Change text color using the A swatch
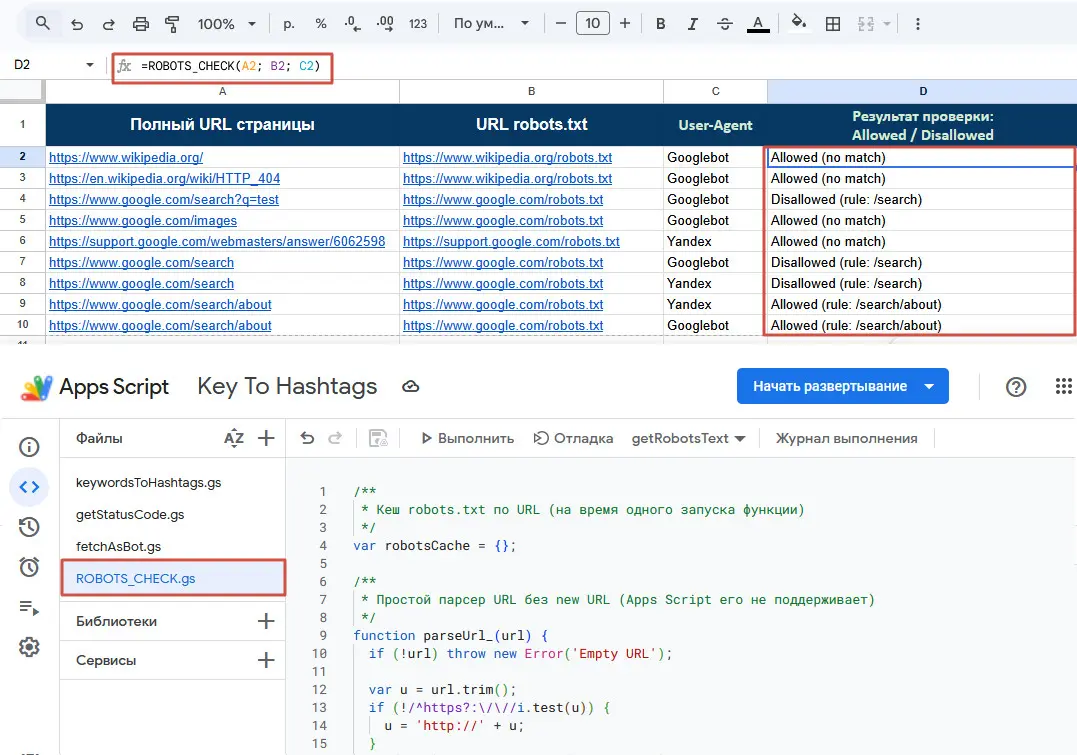The image size is (1077, 755). coord(757,22)
